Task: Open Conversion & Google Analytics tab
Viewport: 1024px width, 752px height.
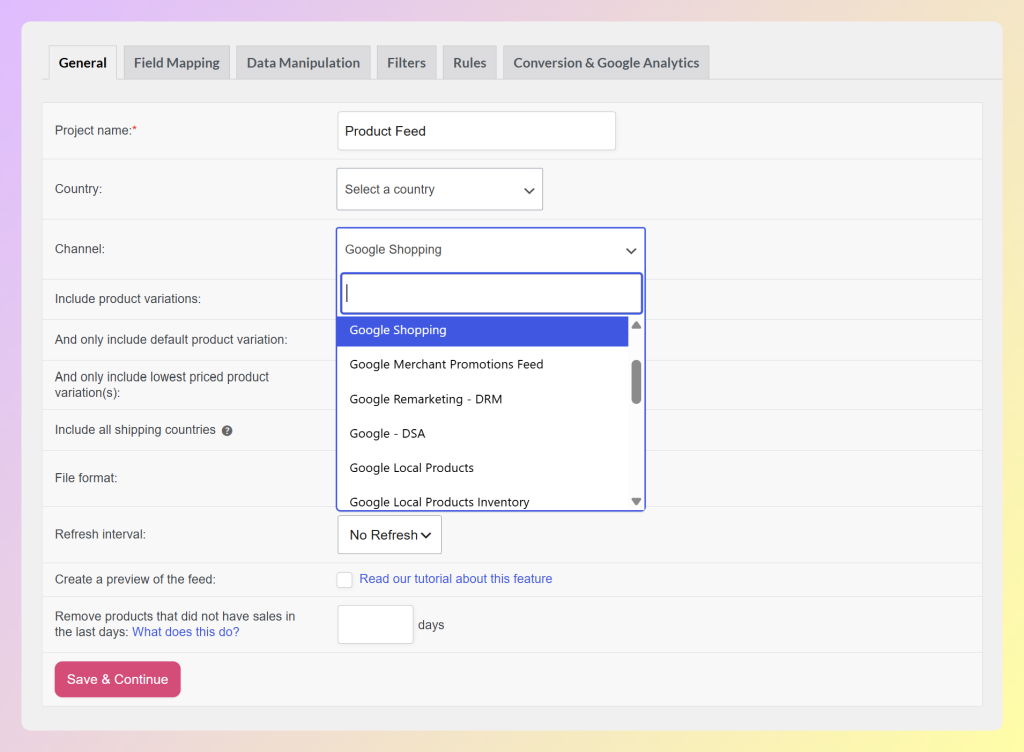Action: (x=606, y=63)
